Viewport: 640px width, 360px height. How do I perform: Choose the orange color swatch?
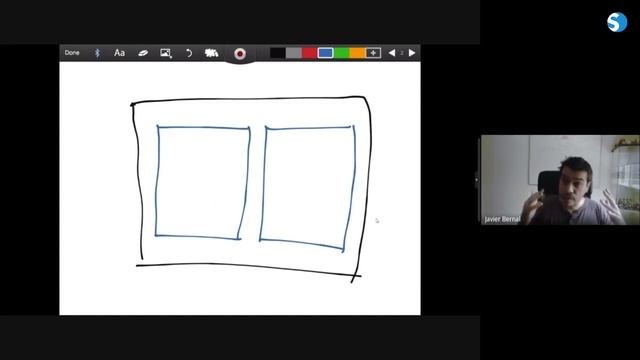[x=357, y=53]
